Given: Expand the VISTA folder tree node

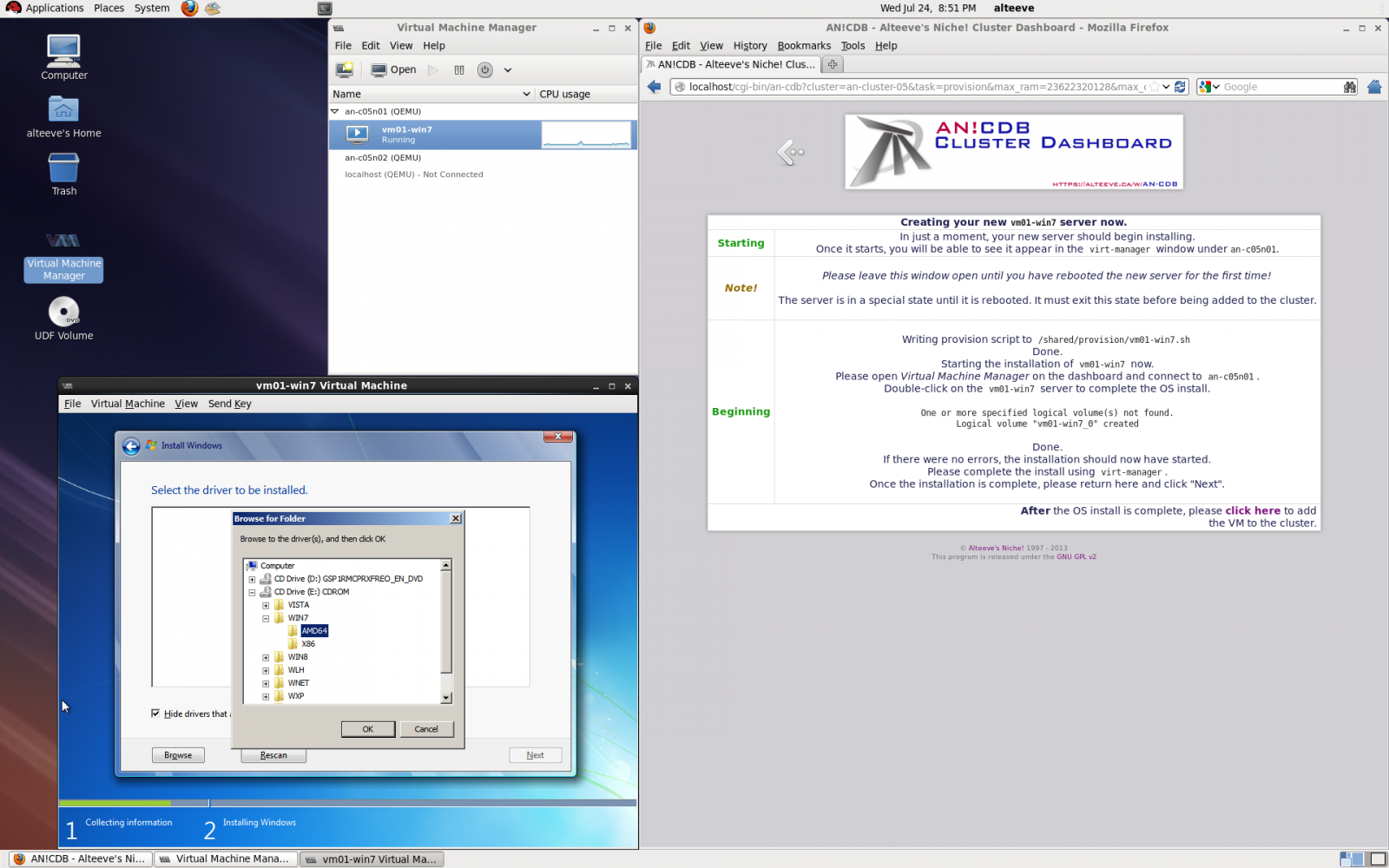Looking at the screenshot, I should pyautogui.click(x=266, y=606).
